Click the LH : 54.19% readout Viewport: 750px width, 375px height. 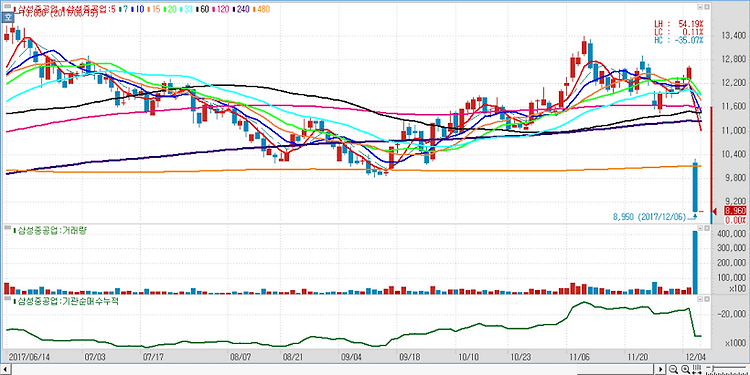click(679, 23)
